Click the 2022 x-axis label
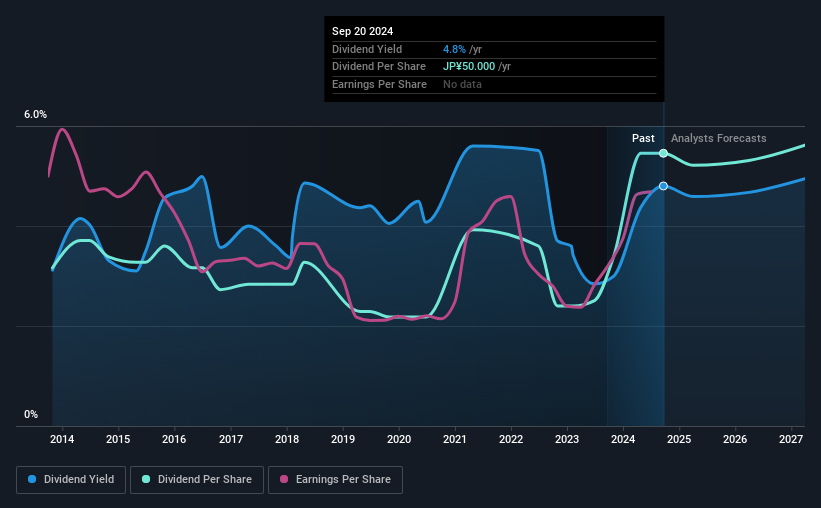Viewport: 821px width, 508px height. click(511, 439)
